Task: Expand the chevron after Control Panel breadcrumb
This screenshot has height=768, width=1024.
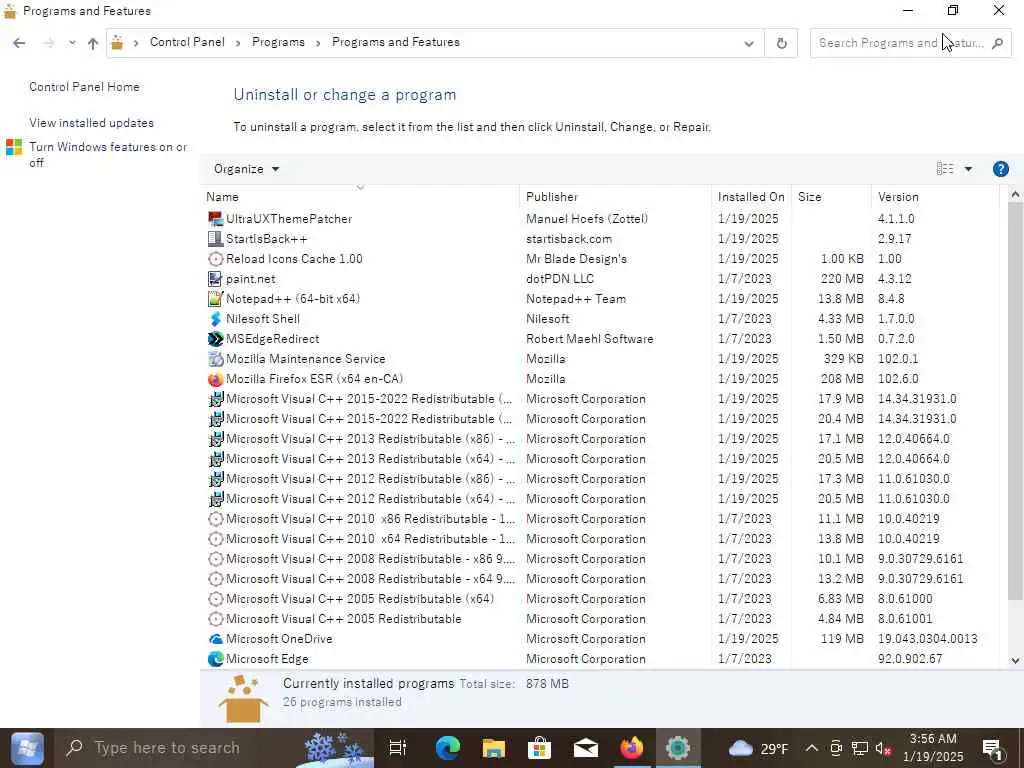Action: pyautogui.click(x=238, y=43)
